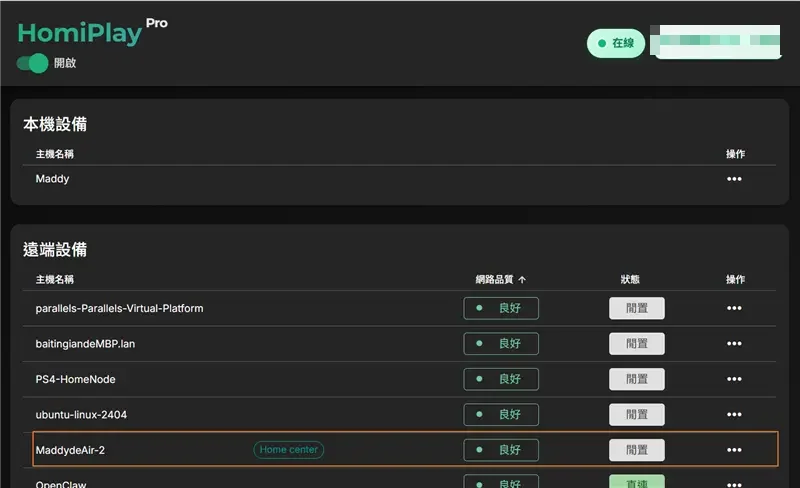Click 閒置 status button for MaddydeAir-2
Image resolution: width=800 pixels, height=488 pixels.
tap(637, 450)
